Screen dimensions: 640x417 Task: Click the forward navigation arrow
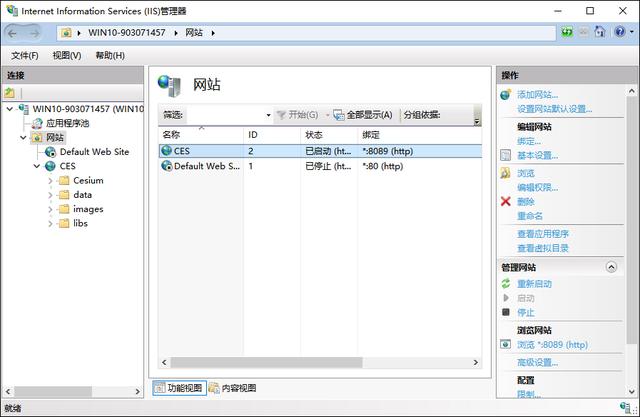click(x=34, y=33)
